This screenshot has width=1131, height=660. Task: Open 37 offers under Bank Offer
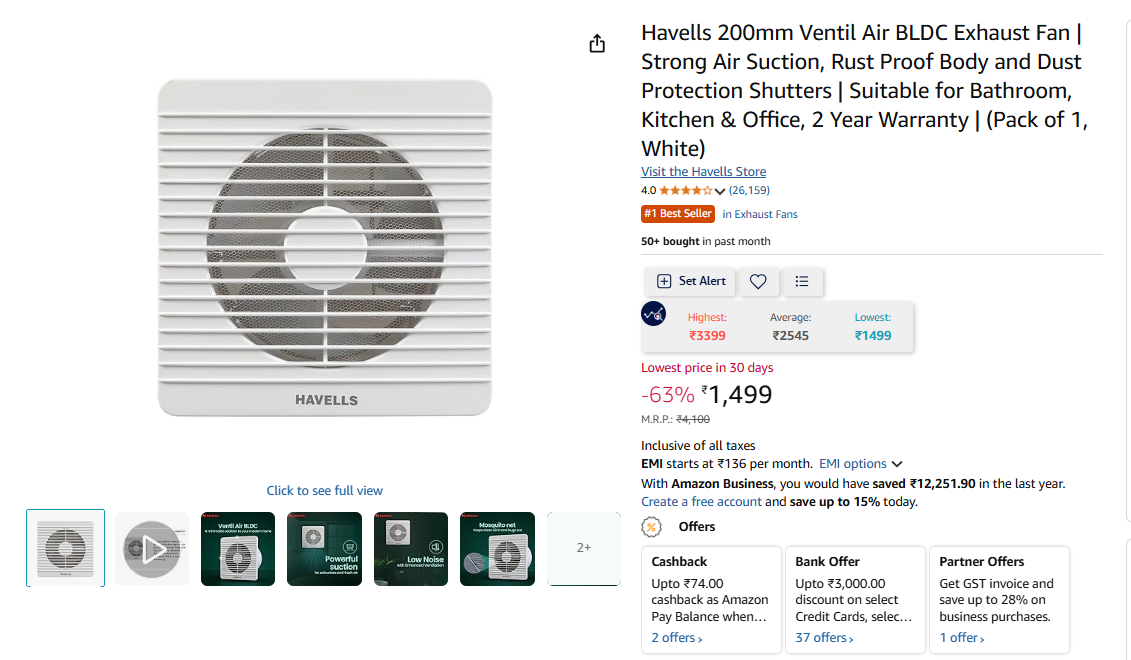[x=824, y=638]
